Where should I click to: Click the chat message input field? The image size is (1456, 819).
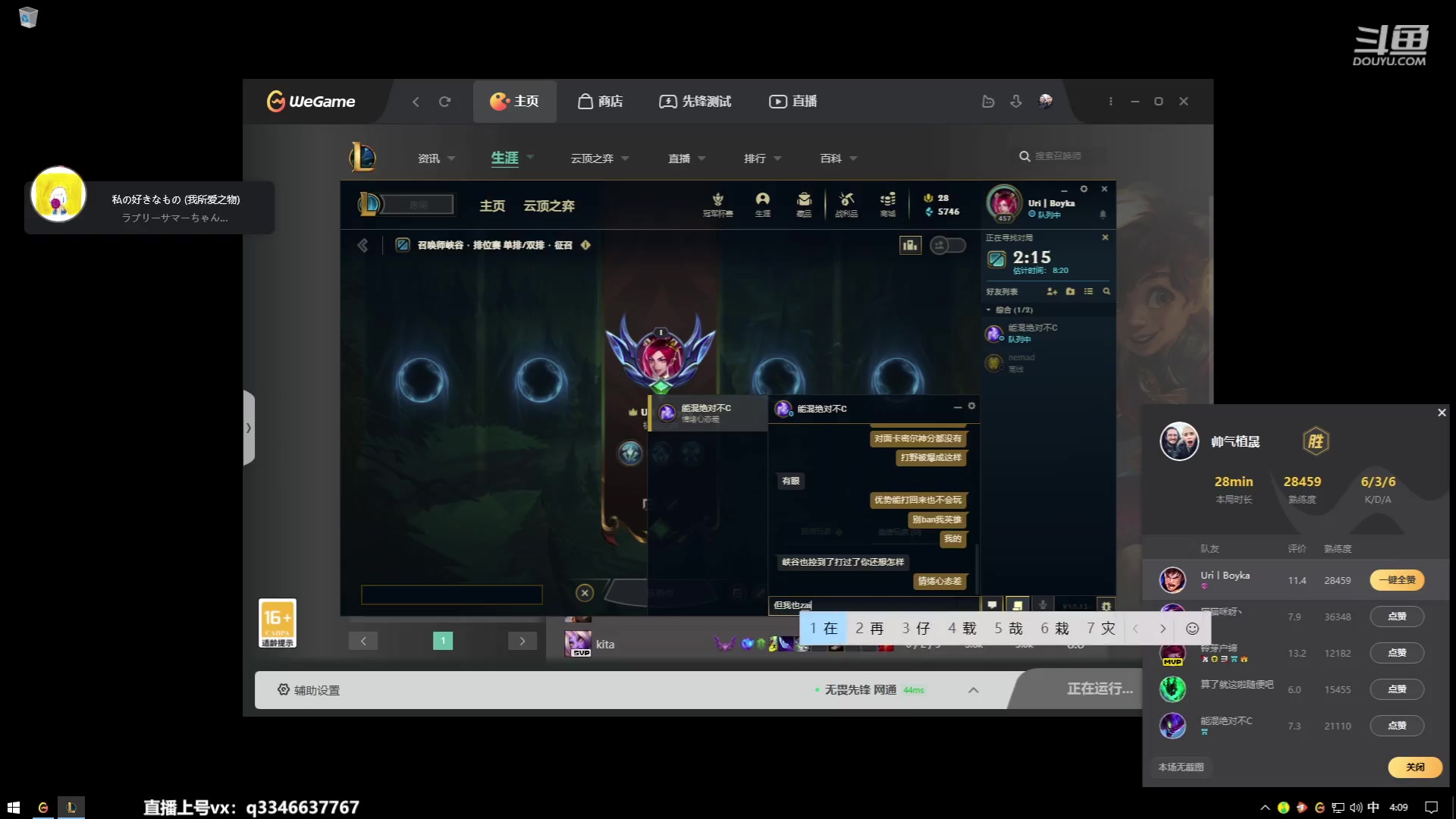pos(872,605)
